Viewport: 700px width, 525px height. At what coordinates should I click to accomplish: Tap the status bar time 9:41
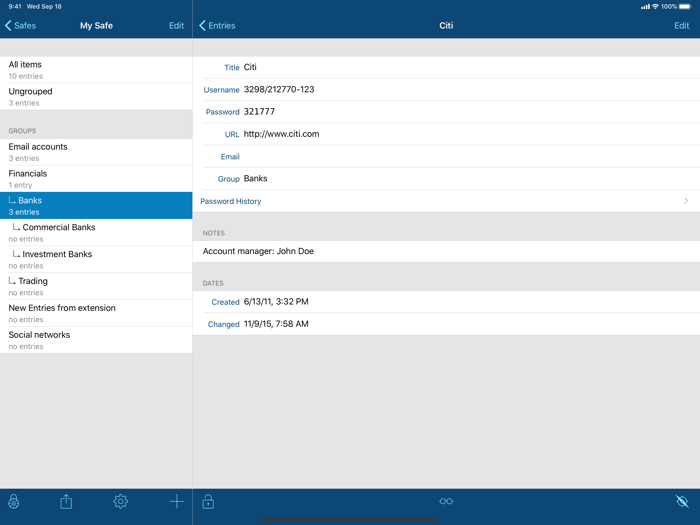tap(15, 6)
